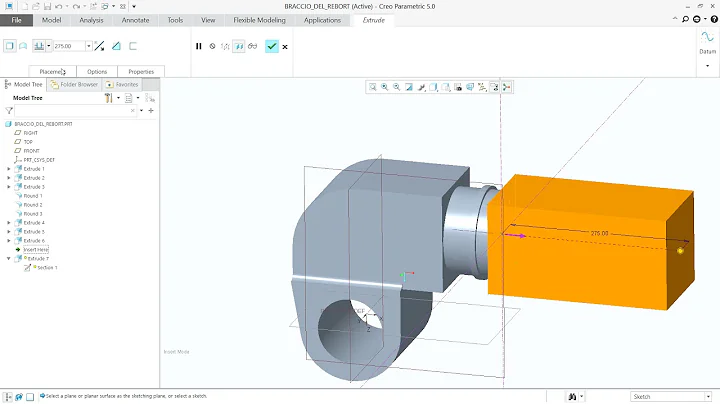Open Applications ribbon tab
This screenshot has width=720, height=404.
point(322,20)
